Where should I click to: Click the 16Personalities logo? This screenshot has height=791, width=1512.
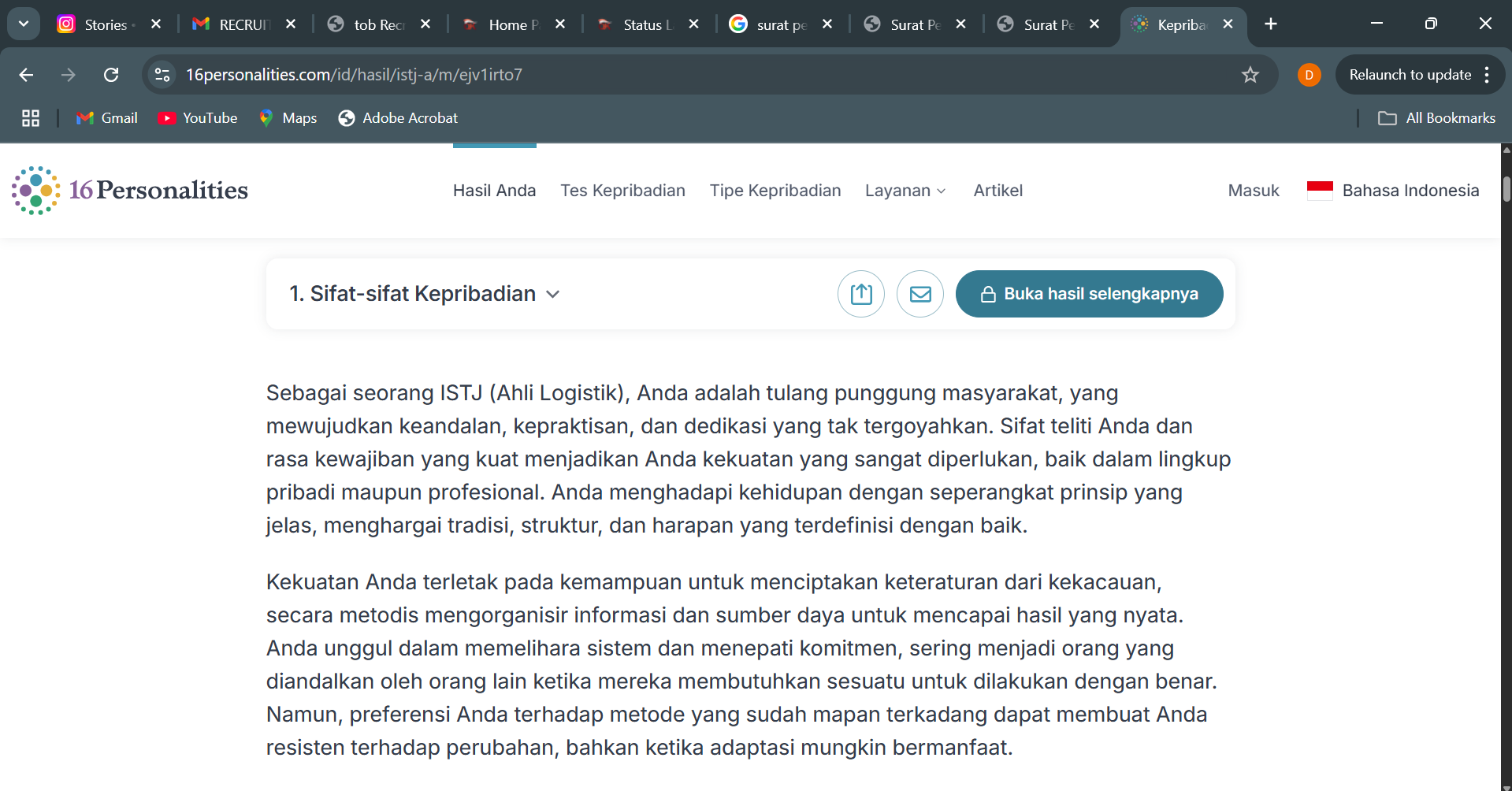point(130,190)
